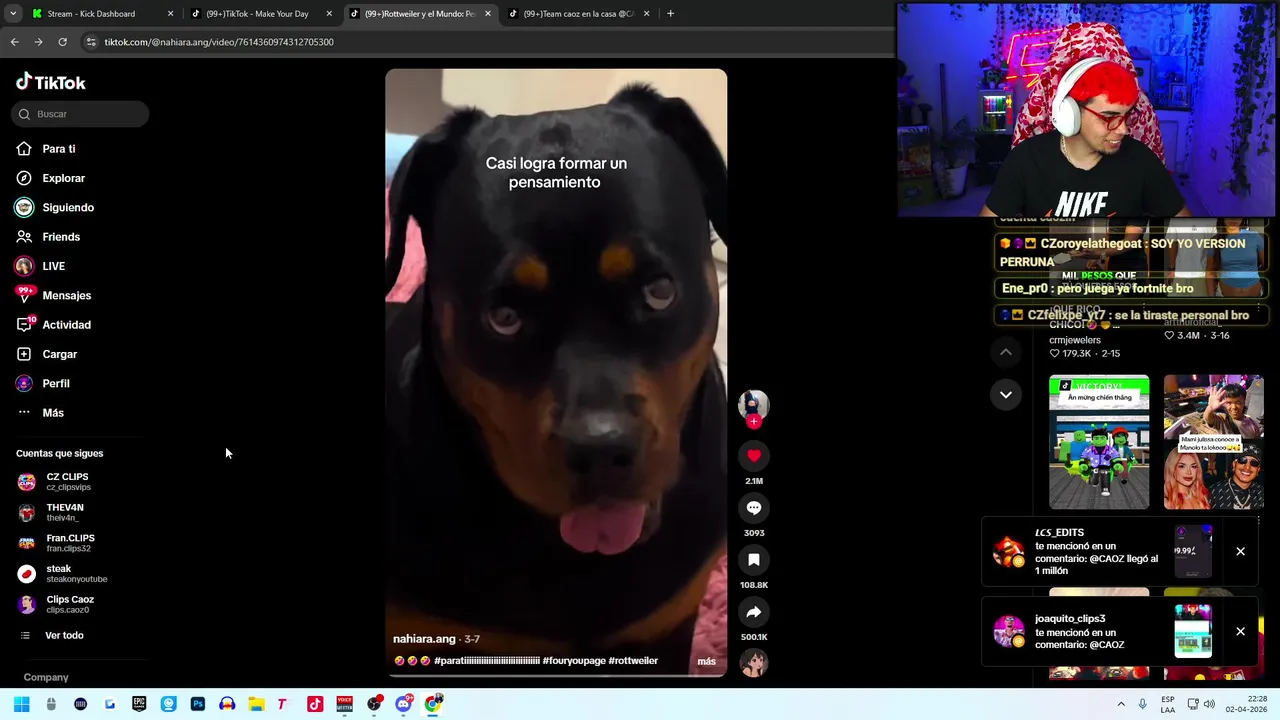Open the TikTok logo home link
Screen dimensions: 1280x720
coord(51,82)
